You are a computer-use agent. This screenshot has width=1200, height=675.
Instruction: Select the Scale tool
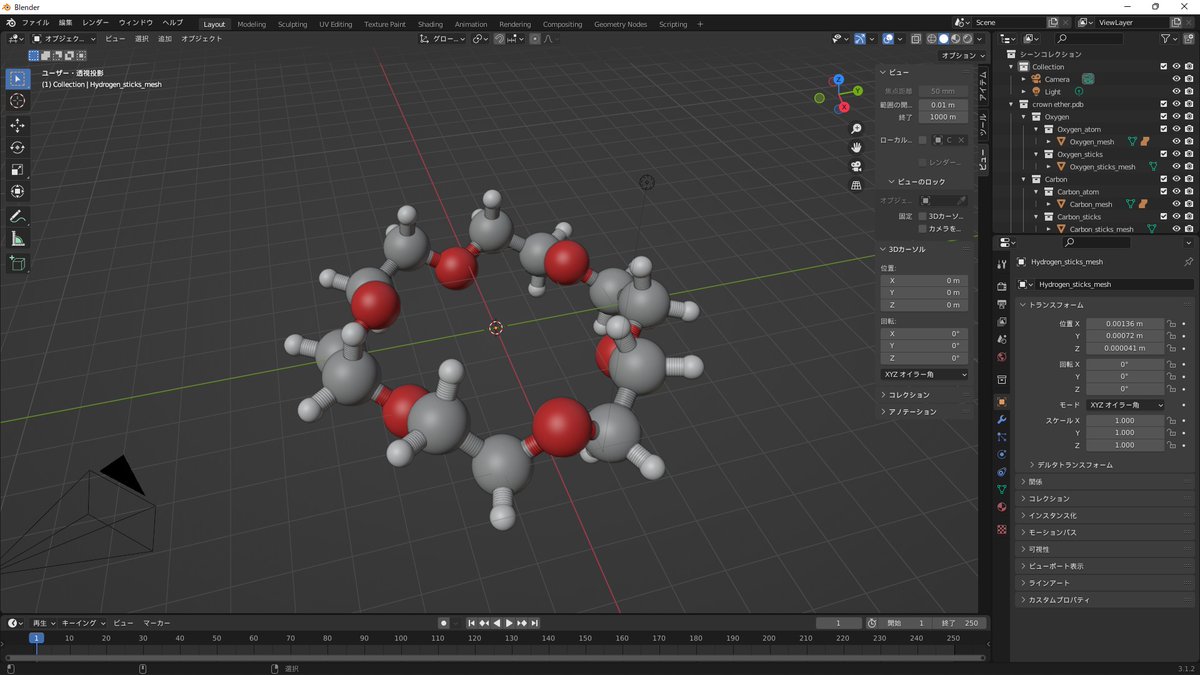click(x=18, y=170)
